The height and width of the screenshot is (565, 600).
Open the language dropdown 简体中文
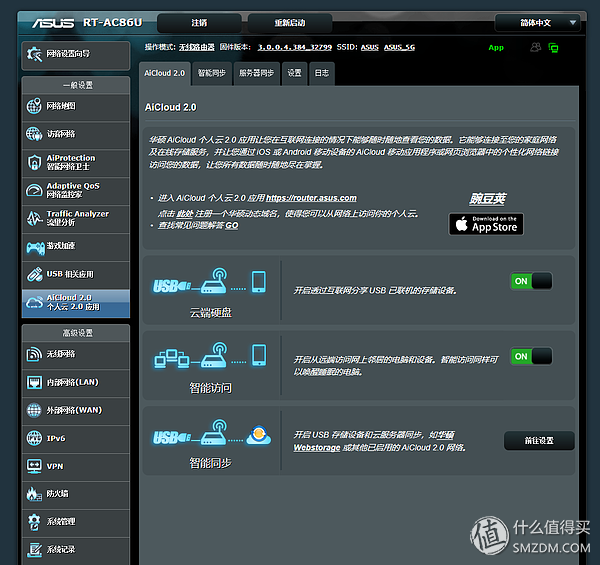pos(538,23)
